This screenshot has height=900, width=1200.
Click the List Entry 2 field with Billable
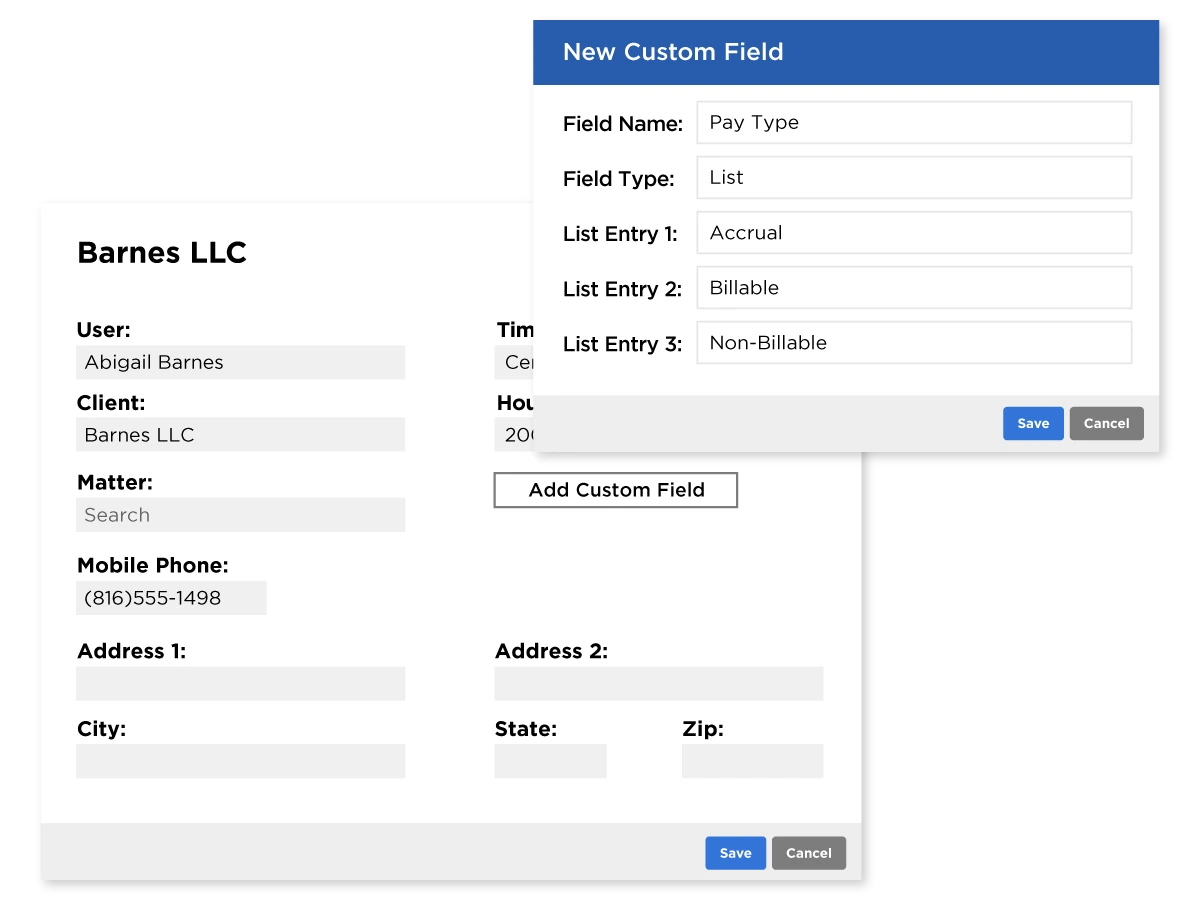[914, 287]
